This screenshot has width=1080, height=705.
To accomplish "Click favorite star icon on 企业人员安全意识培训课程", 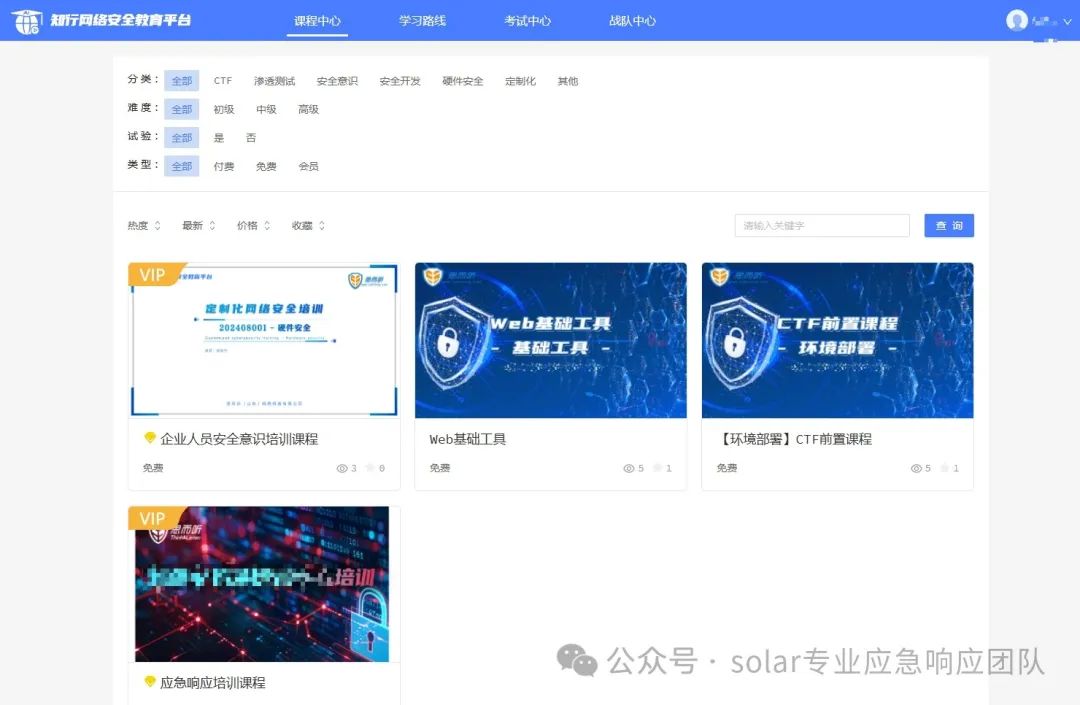I will (370, 468).
